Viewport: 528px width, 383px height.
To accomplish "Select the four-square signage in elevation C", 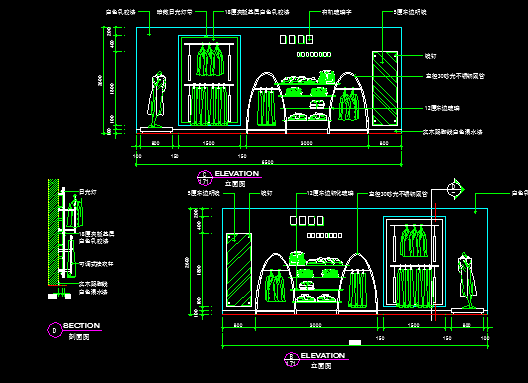I will point(296,39).
